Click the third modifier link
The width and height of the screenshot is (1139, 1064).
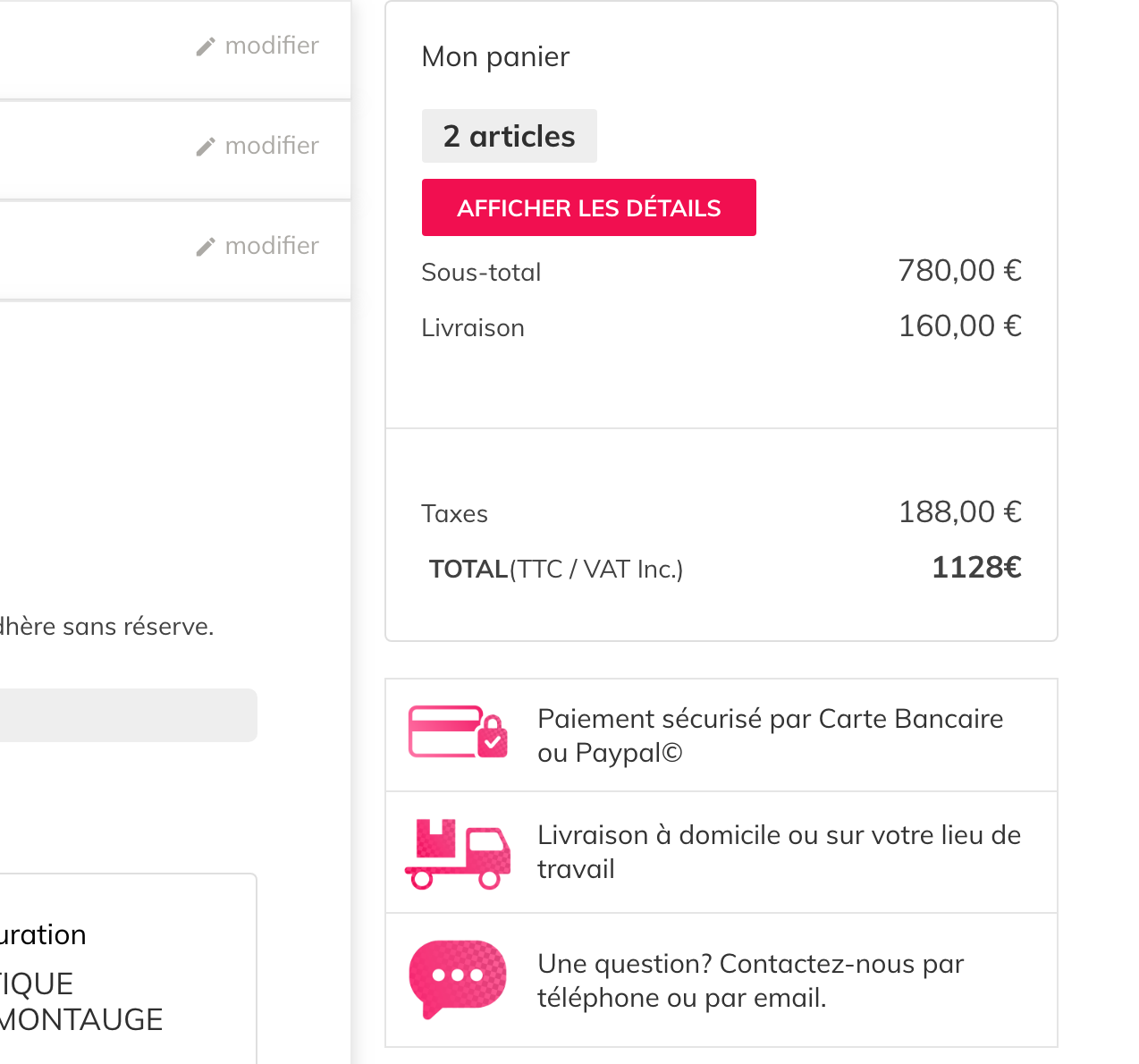click(271, 246)
